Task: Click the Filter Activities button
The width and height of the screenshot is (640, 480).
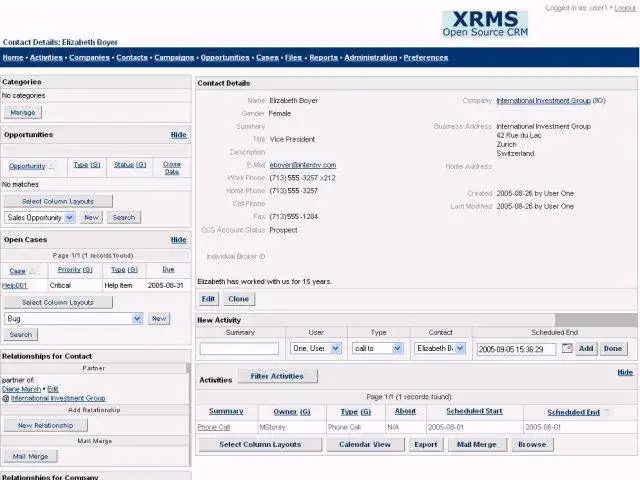Action: [277, 376]
